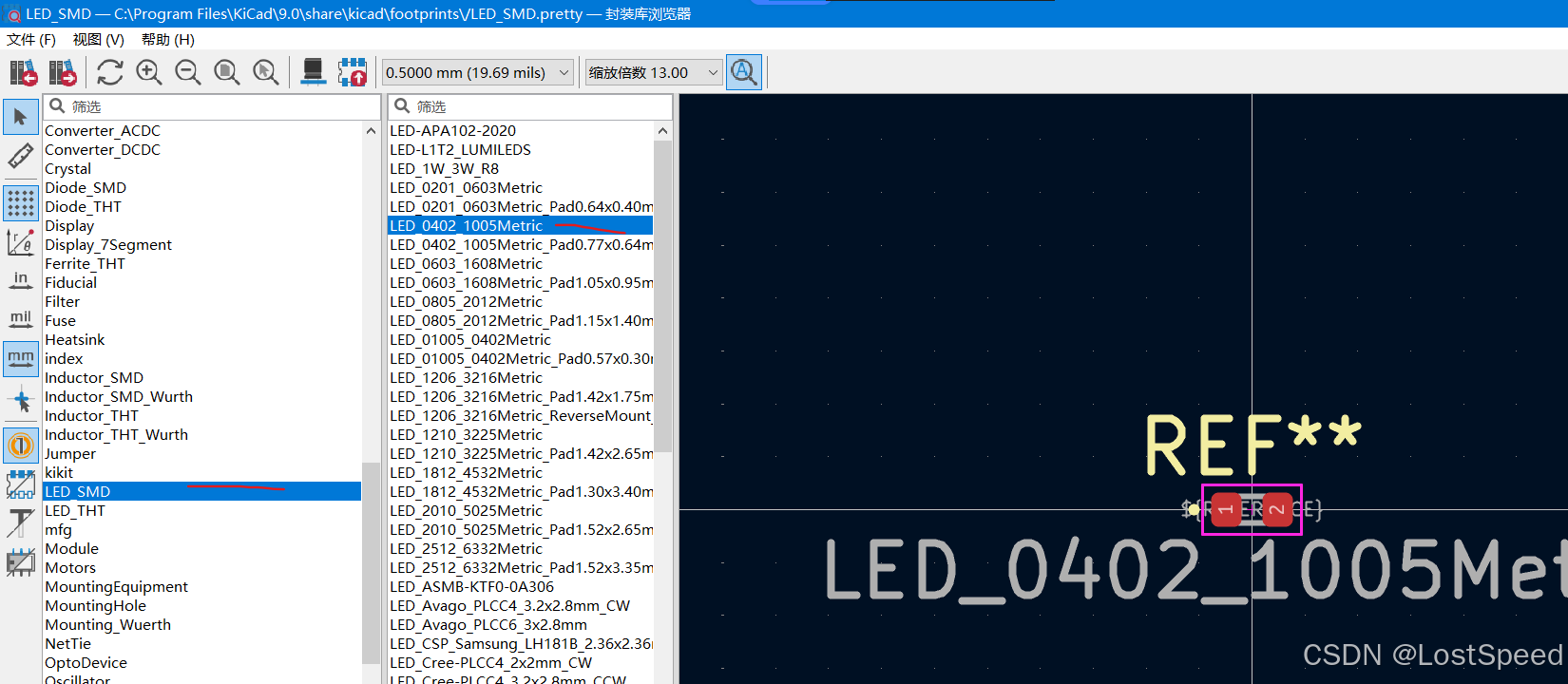Click pad 1 on the canvas
Screen dimensions: 1568x684
click(1226, 510)
